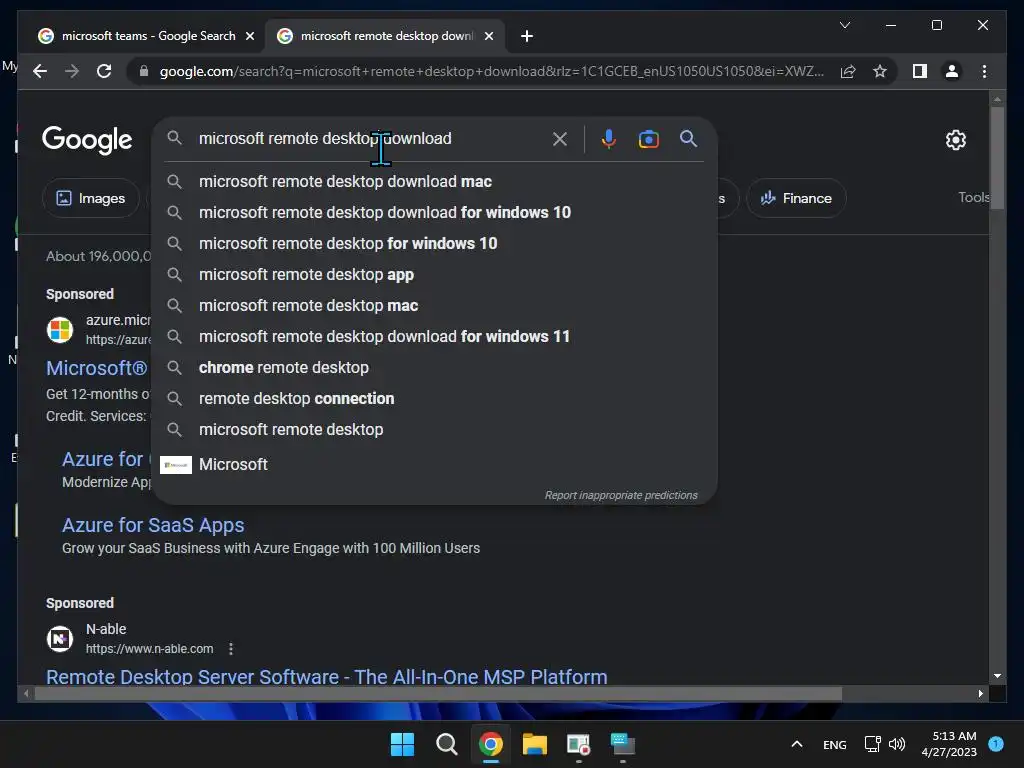The width and height of the screenshot is (1024, 768).
Task: Open Chrome's three-dot menu
Action: point(984,71)
